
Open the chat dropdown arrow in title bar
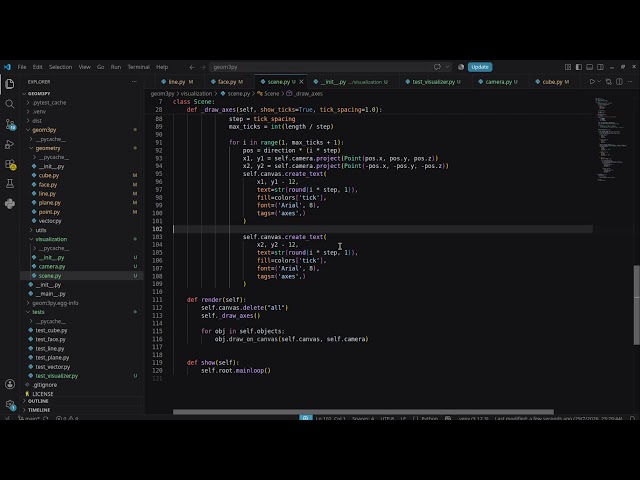[447, 67]
